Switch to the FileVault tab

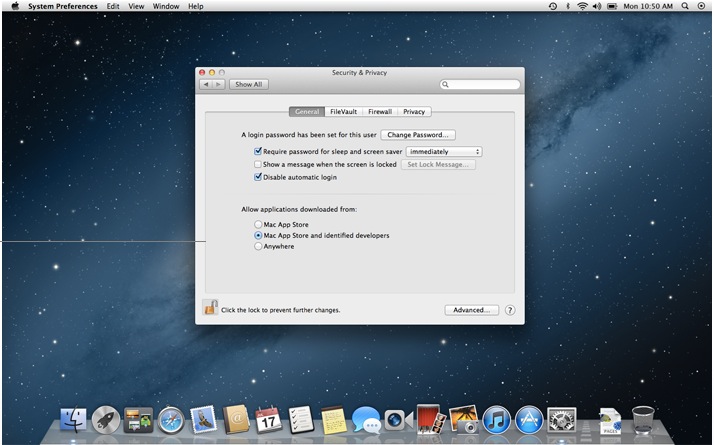click(x=343, y=112)
